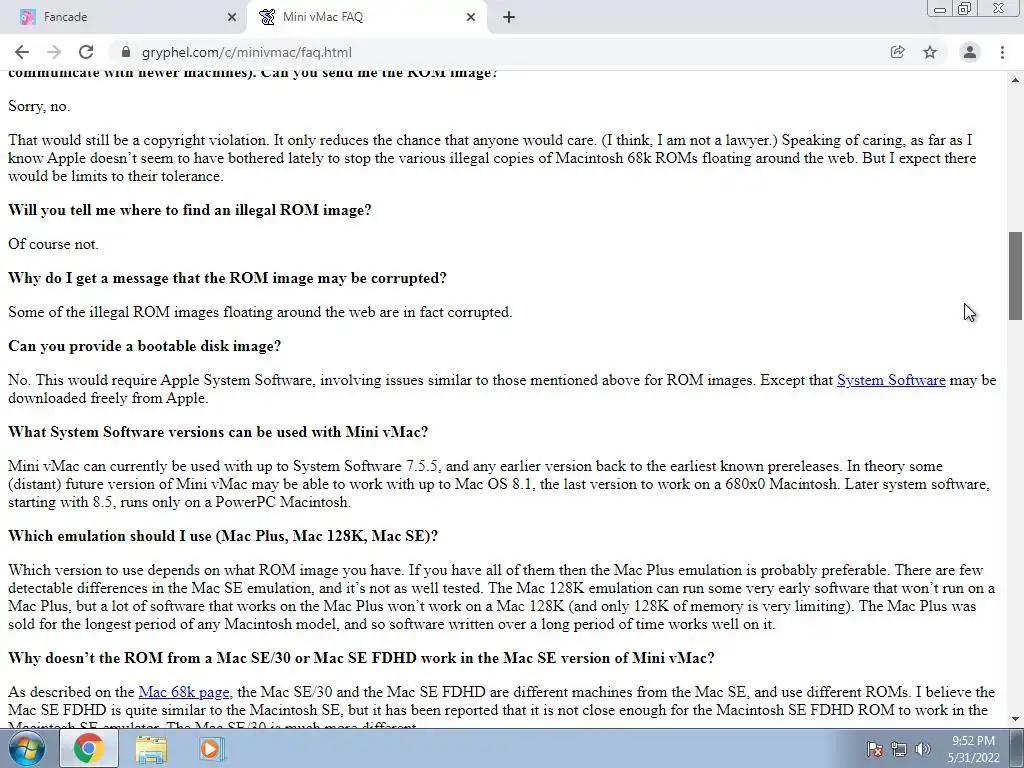Click heading 'Why do I get a message that the ROM image may be corrupted?'
The width and height of the screenshot is (1024, 768).
pyautogui.click(x=227, y=278)
